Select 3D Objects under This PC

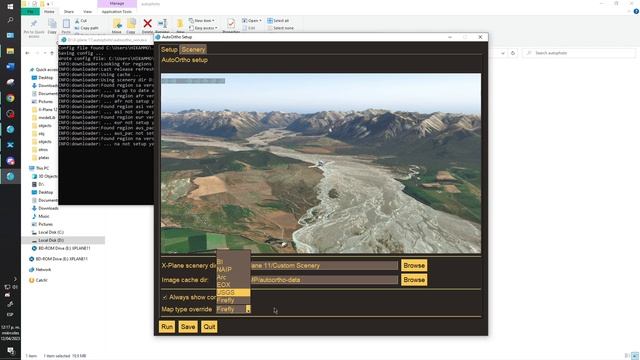pyautogui.click(x=44, y=176)
